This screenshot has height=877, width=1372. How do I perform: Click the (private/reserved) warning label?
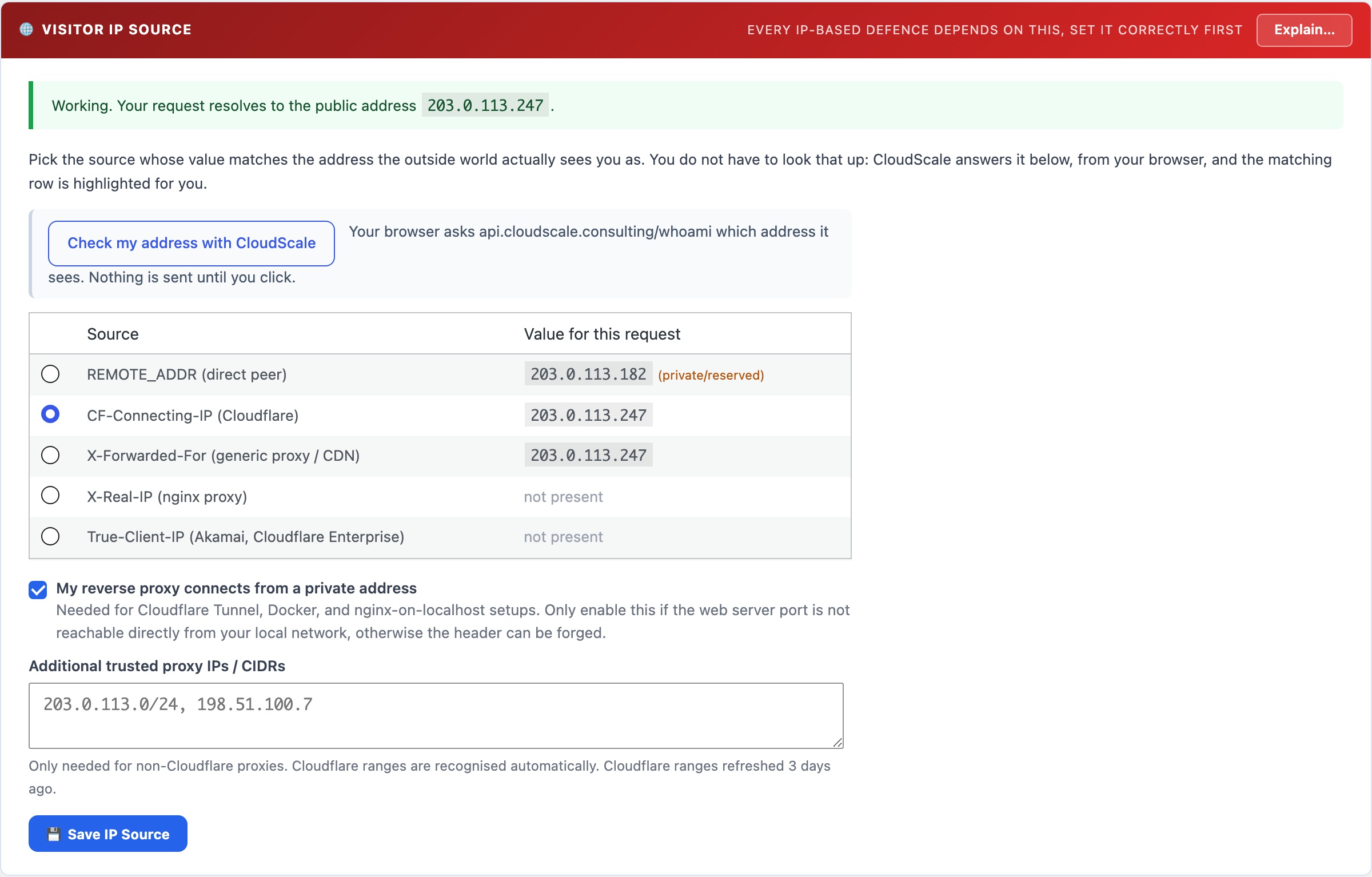tap(711, 375)
